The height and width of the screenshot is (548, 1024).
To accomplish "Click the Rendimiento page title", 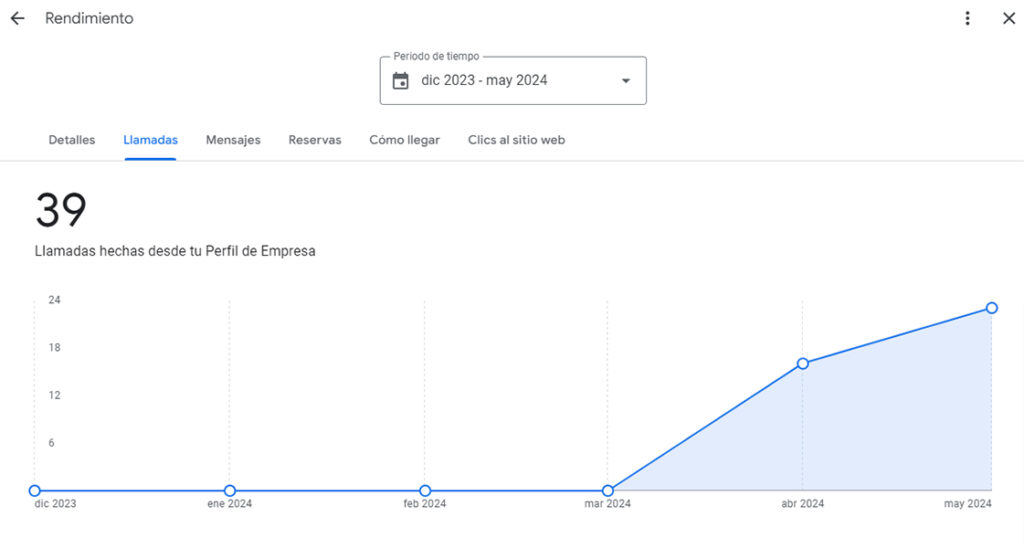I will (89, 19).
